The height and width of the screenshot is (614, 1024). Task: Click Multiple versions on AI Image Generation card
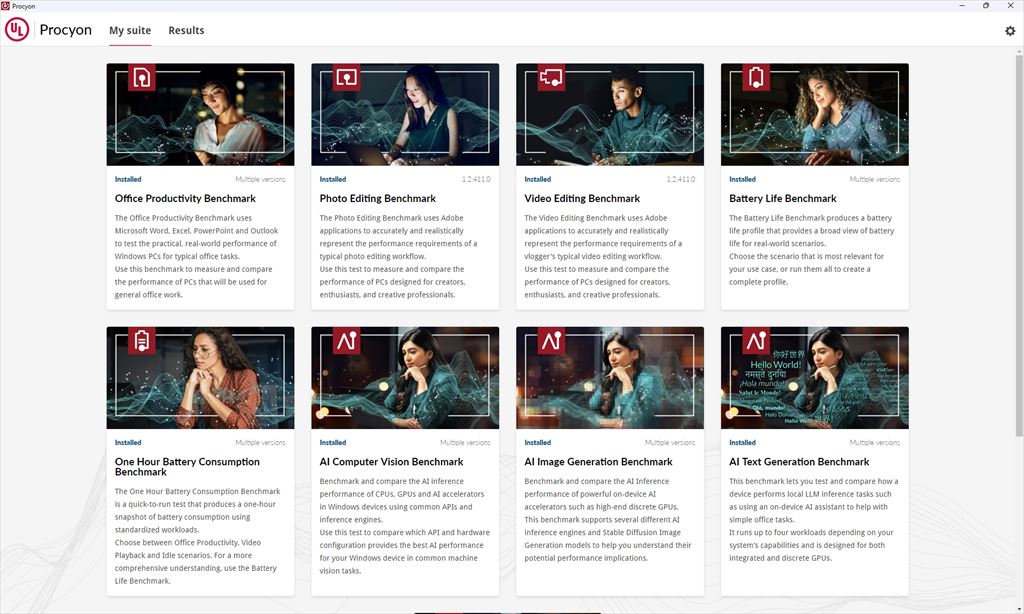(x=670, y=442)
